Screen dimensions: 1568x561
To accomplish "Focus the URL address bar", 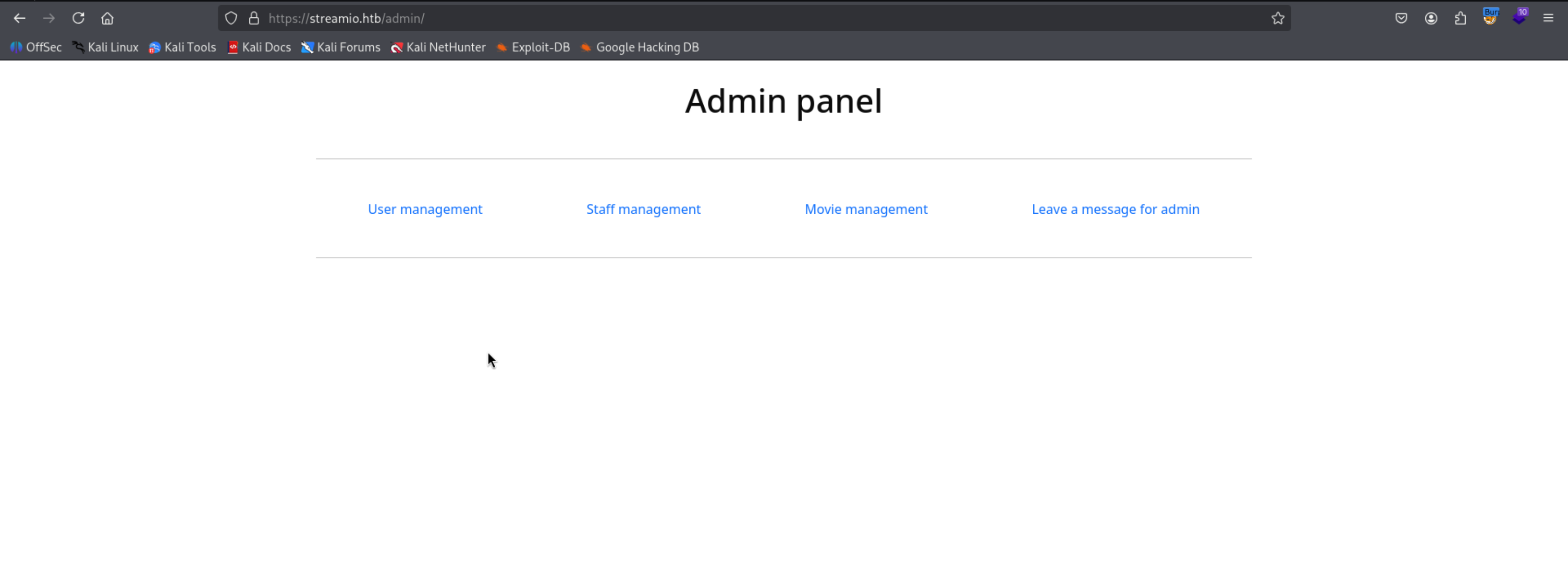I will [x=730, y=18].
